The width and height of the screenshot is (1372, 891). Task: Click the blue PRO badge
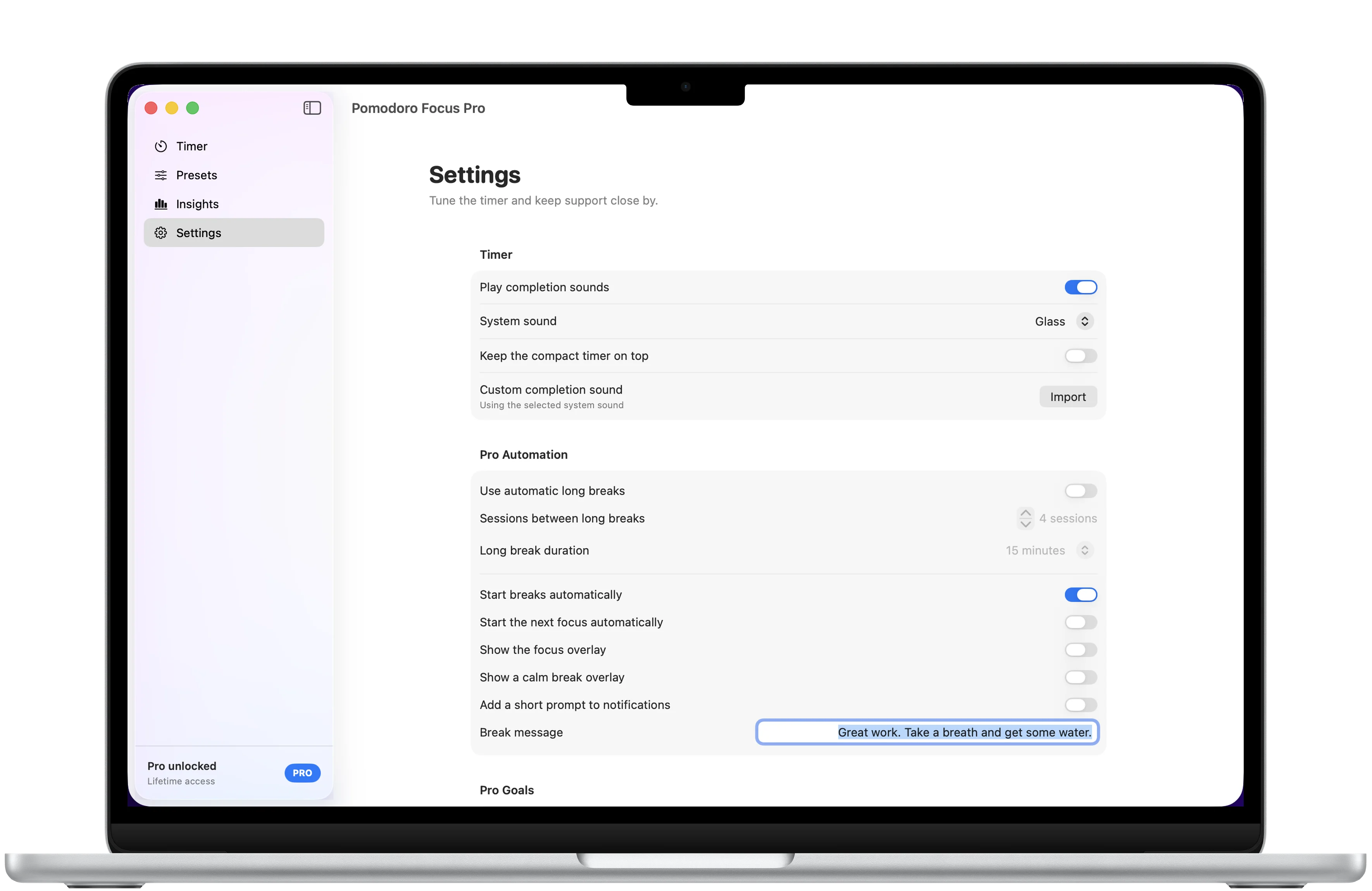pos(302,773)
